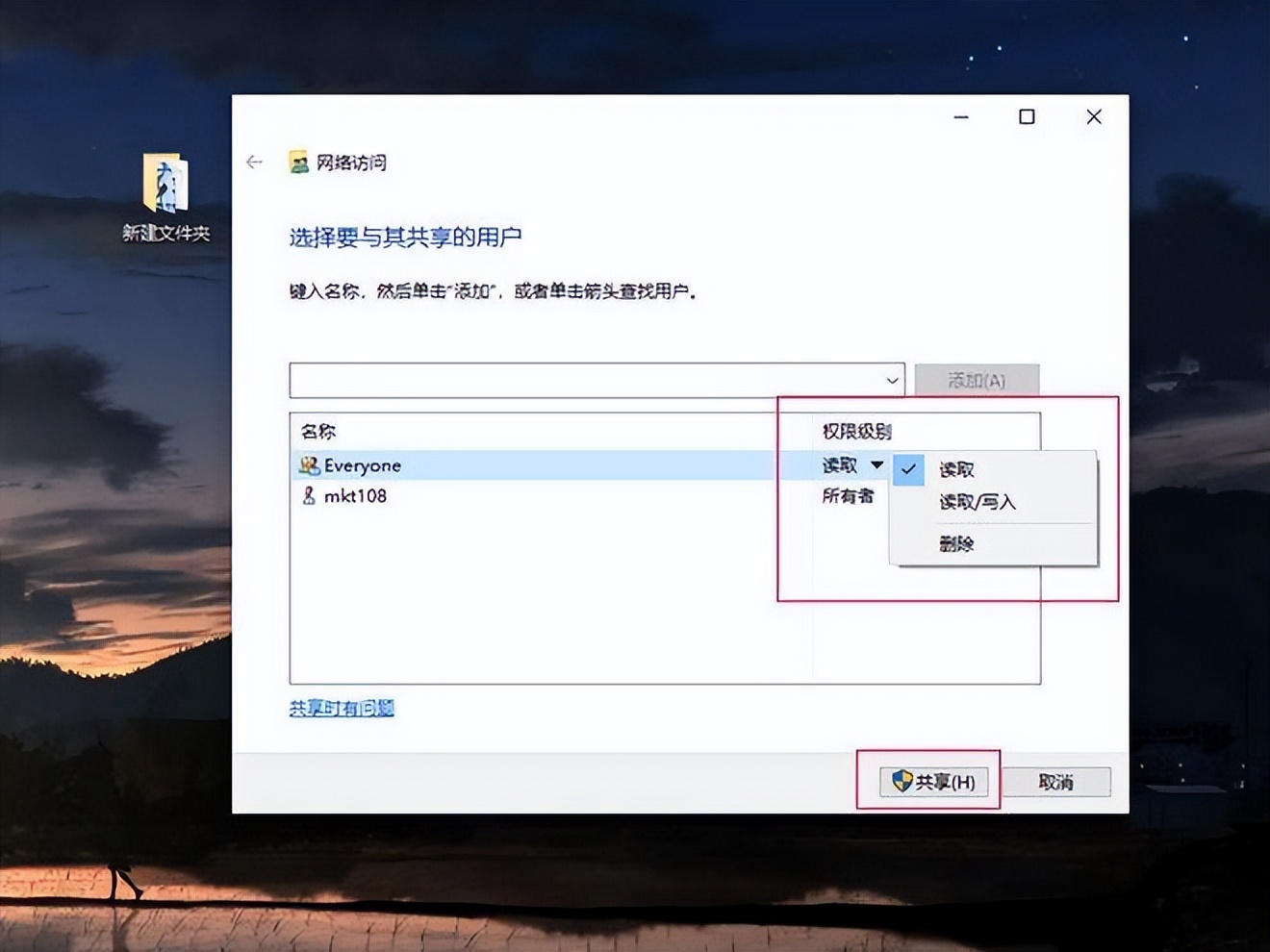This screenshot has height=952, width=1270.
Task: Click the 添加(A) button
Action: tap(977, 380)
